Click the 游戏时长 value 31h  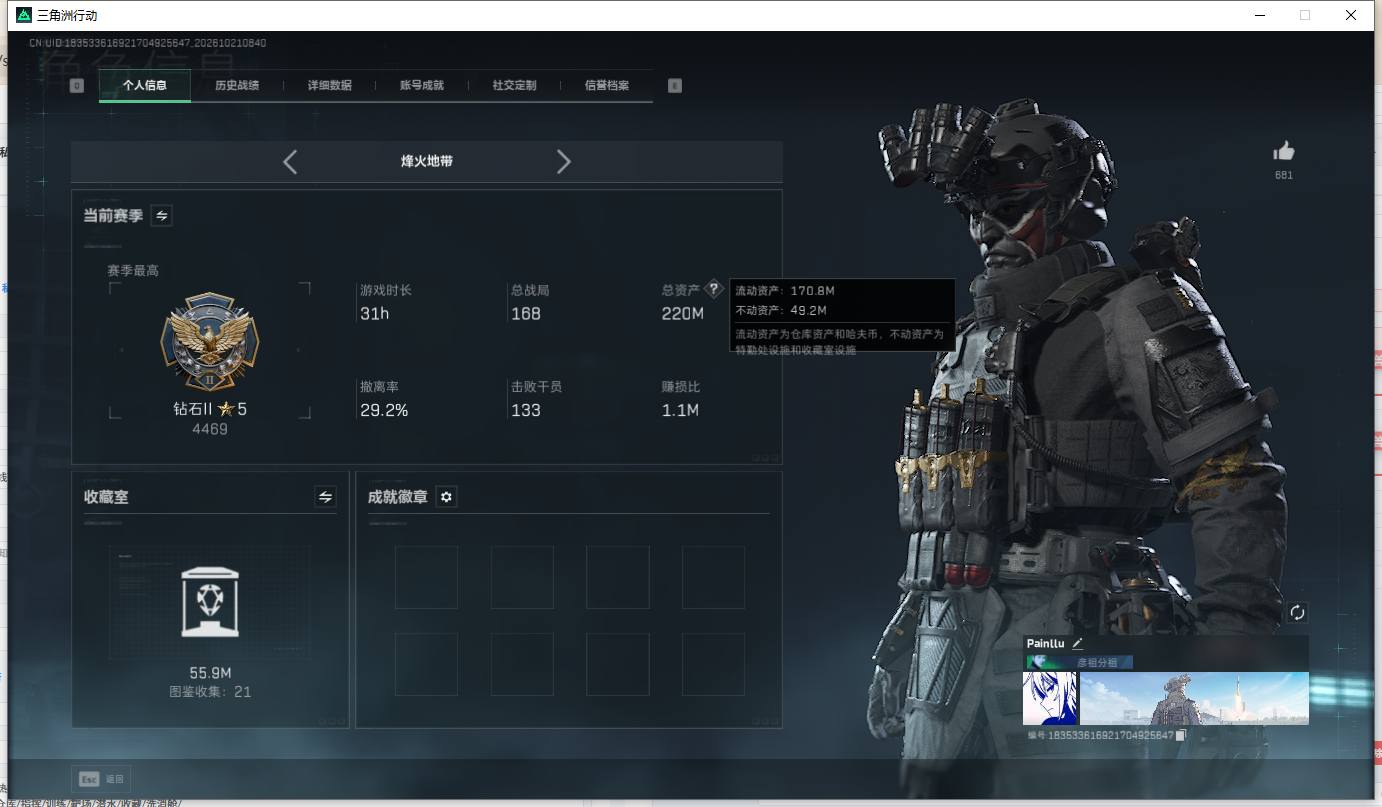[375, 314]
